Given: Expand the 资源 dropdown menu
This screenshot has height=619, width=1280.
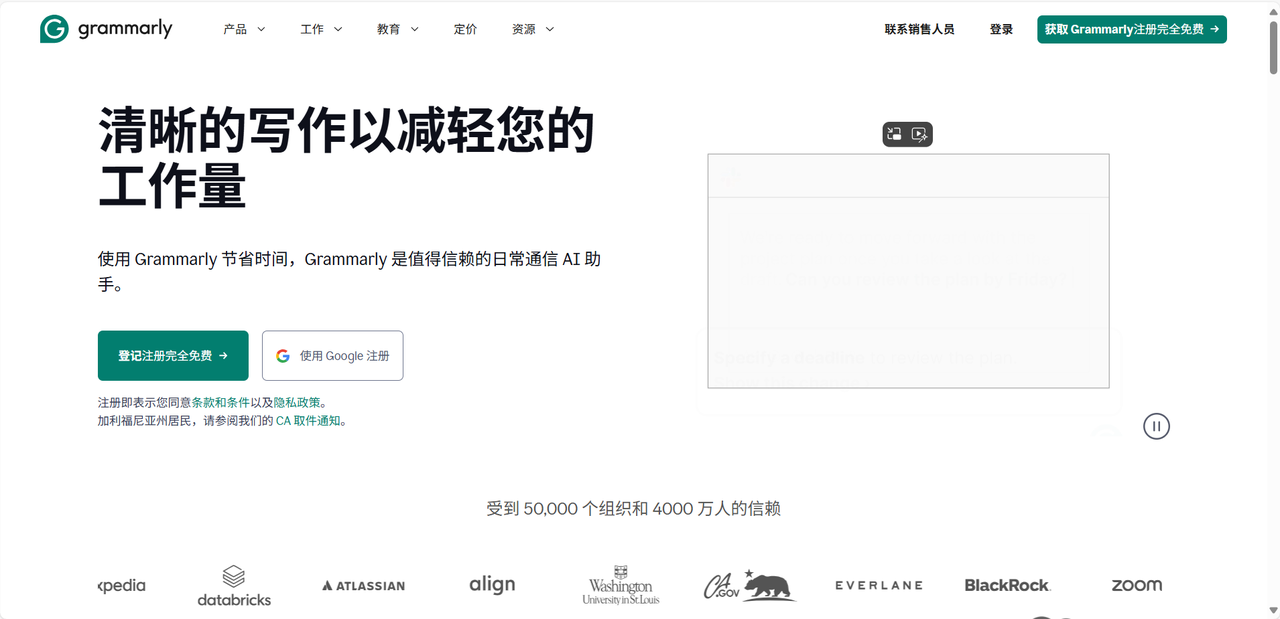Looking at the screenshot, I should [533, 29].
